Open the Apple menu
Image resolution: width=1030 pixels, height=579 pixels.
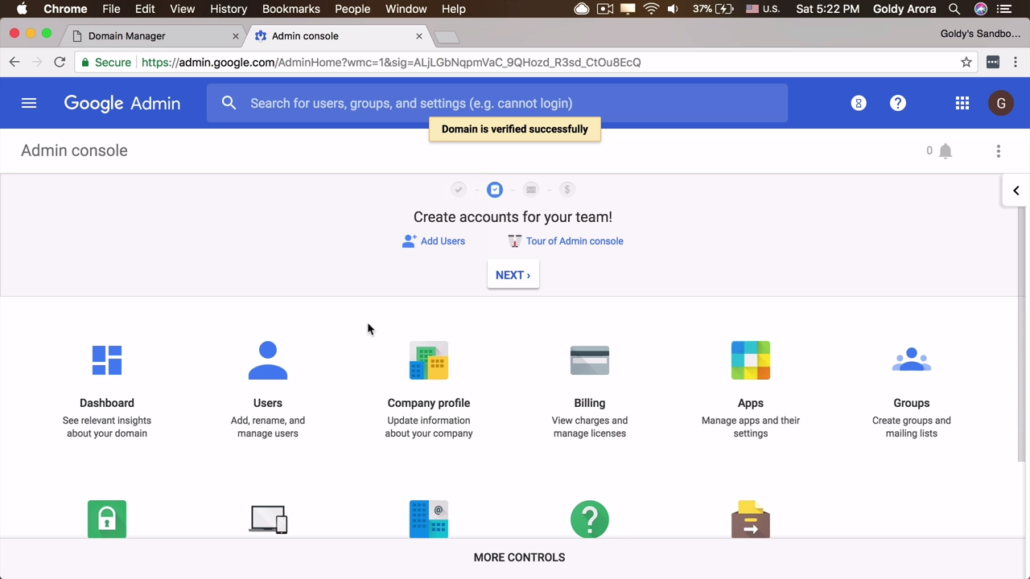(x=22, y=9)
